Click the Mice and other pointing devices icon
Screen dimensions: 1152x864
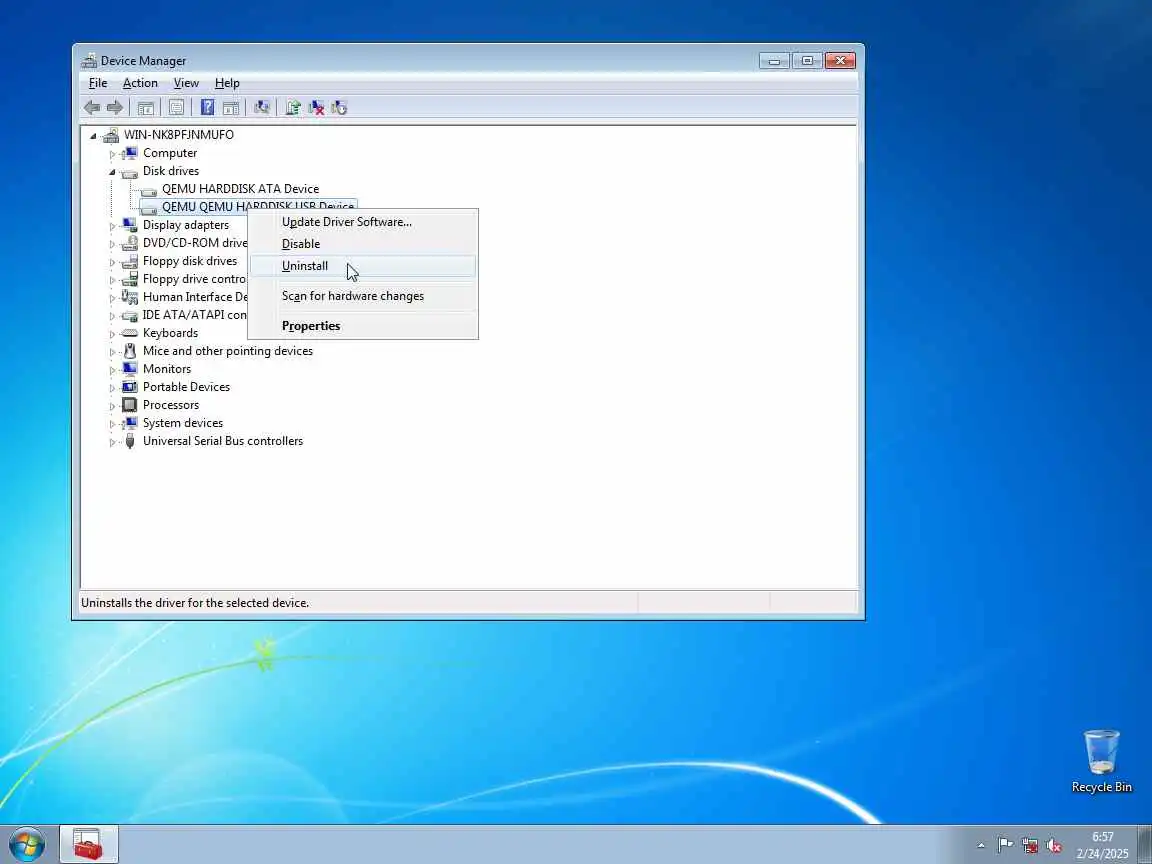click(130, 351)
